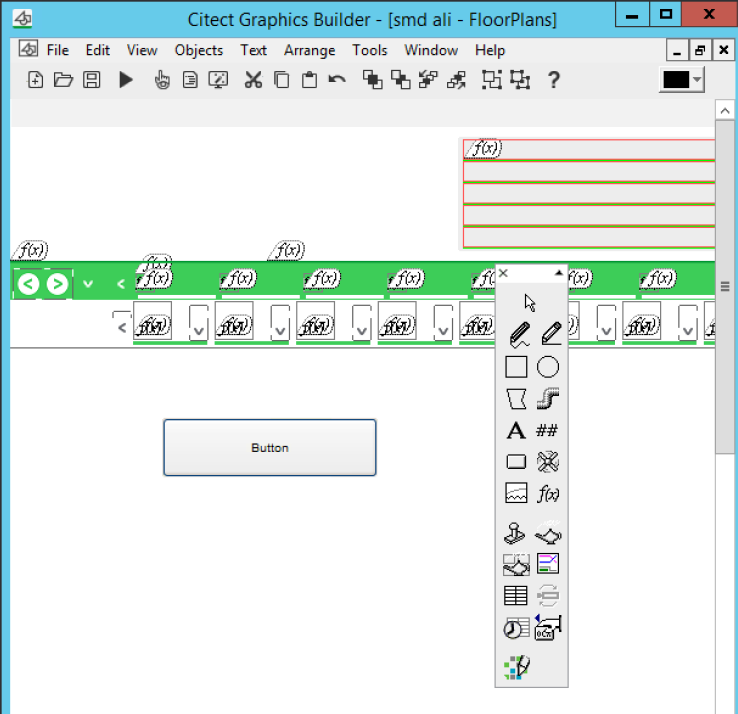Click the Group objects toolbar icon
The height and width of the screenshot is (714, 738).
click(492, 80)
